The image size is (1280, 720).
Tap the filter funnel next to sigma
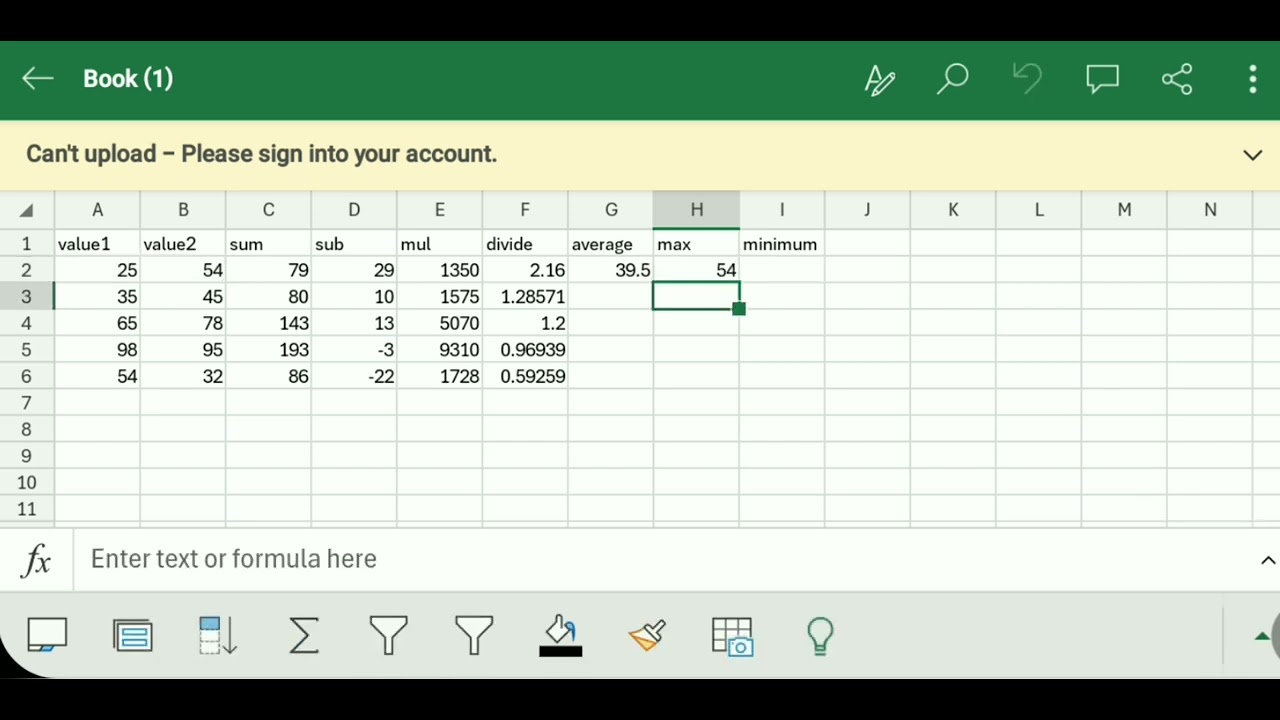pyautogui.click(x=389, y=636)
